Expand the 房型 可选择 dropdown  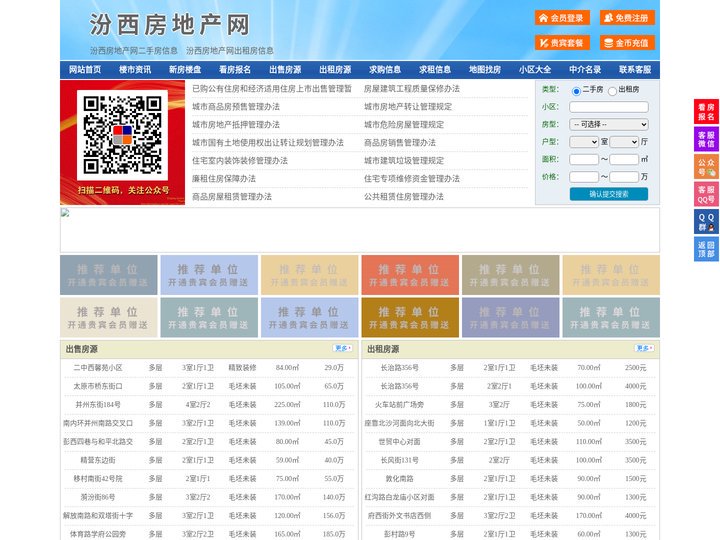point(609,124)
